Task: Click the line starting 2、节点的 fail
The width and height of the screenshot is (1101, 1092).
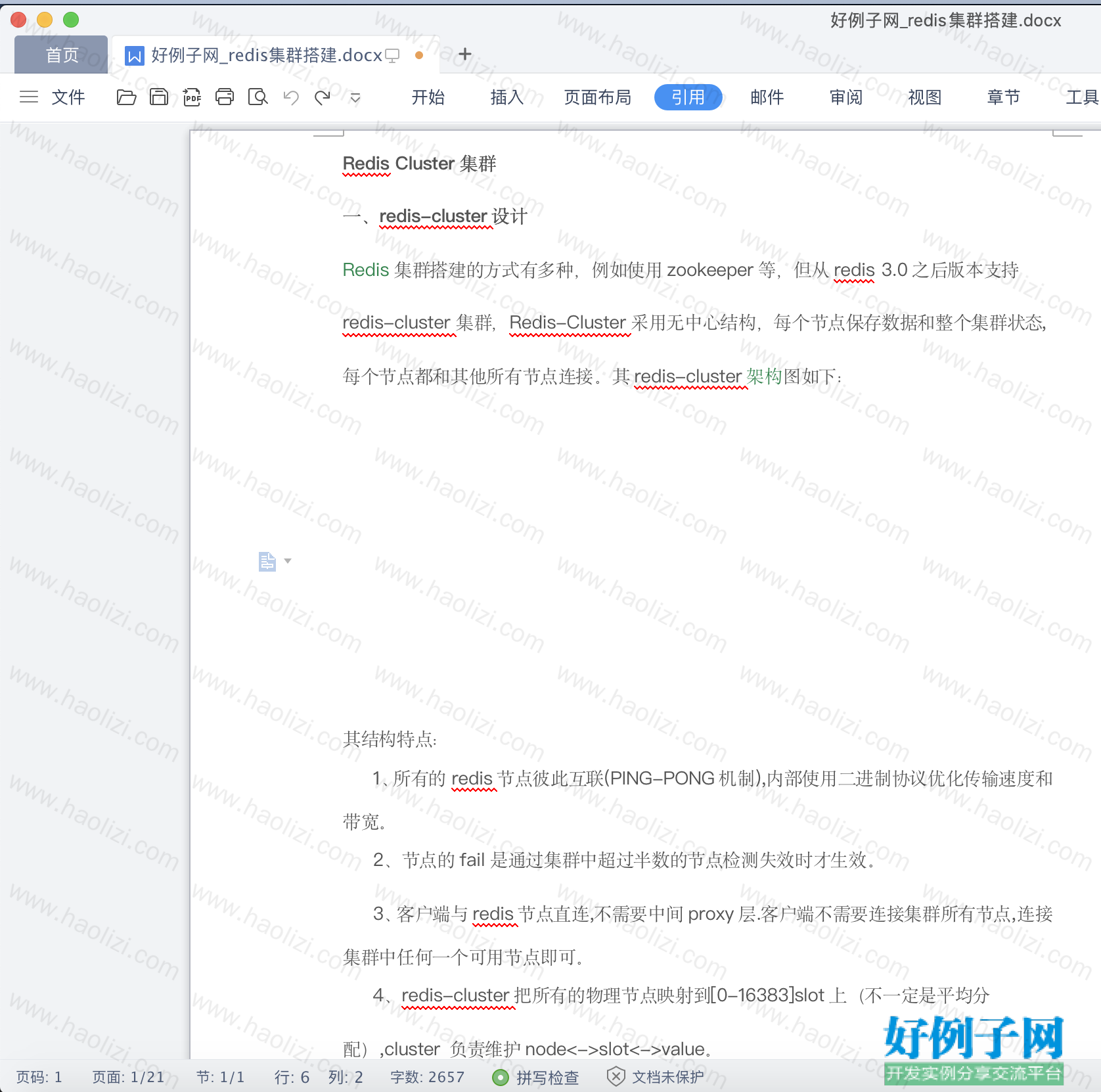Action: click(x=624, y=859)
